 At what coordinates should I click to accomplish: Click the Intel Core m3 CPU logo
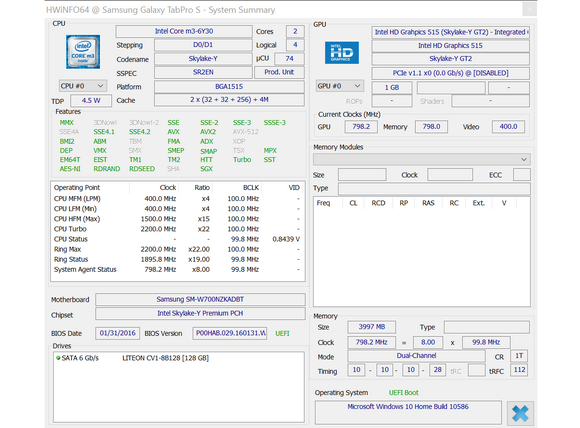click(x=83, y=52)
